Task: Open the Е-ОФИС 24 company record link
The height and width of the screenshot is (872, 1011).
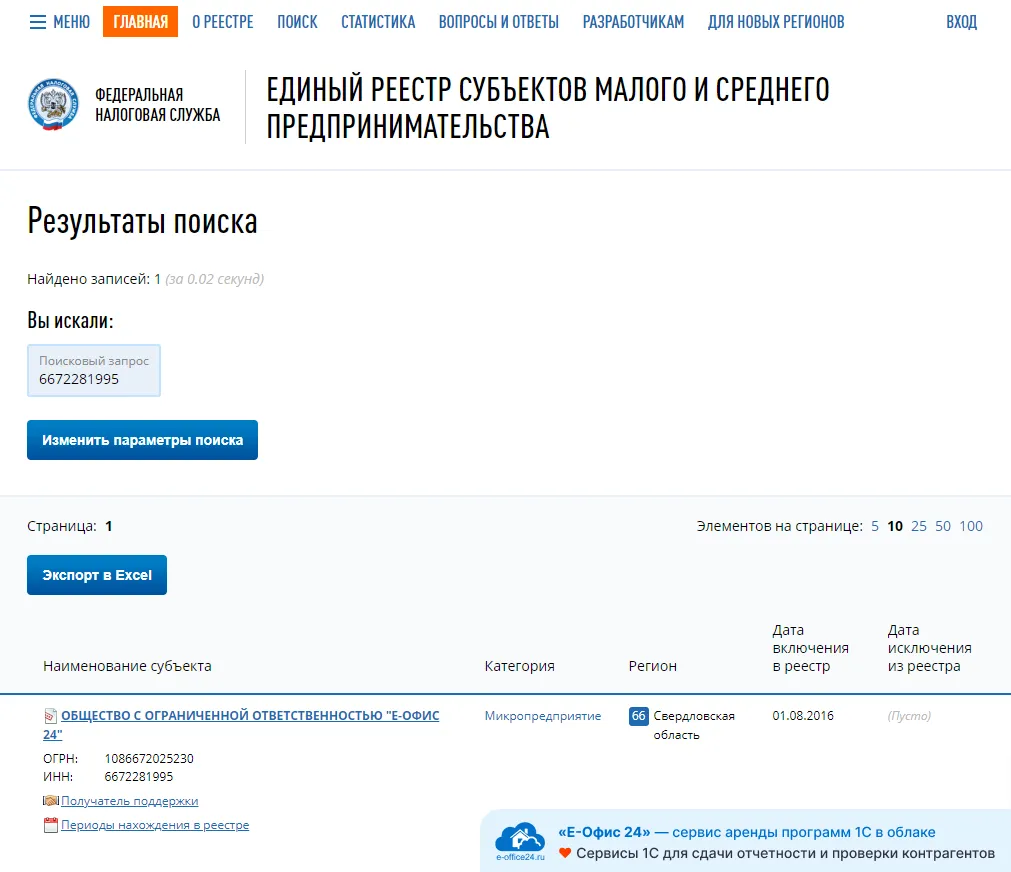Action: click(249, 717)
